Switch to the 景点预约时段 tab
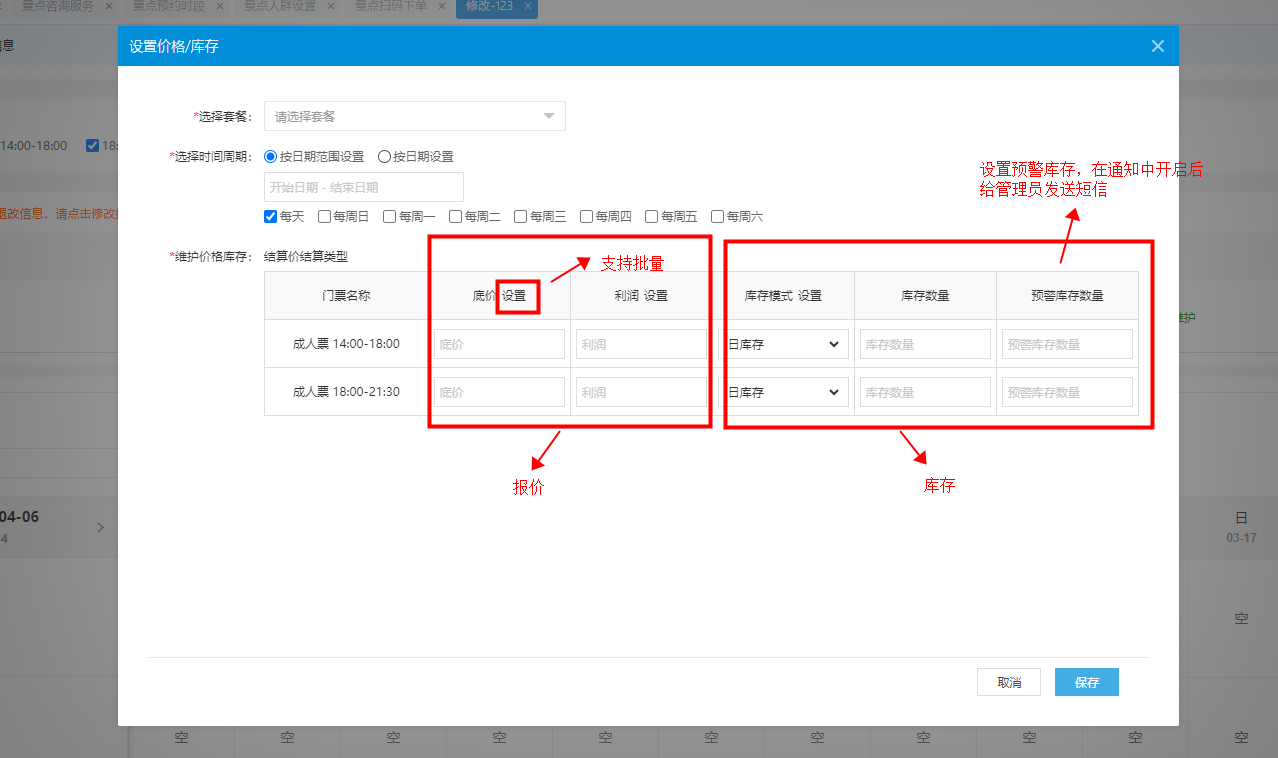The height and width of the screenshot is (758, 1278). (168, 6)
